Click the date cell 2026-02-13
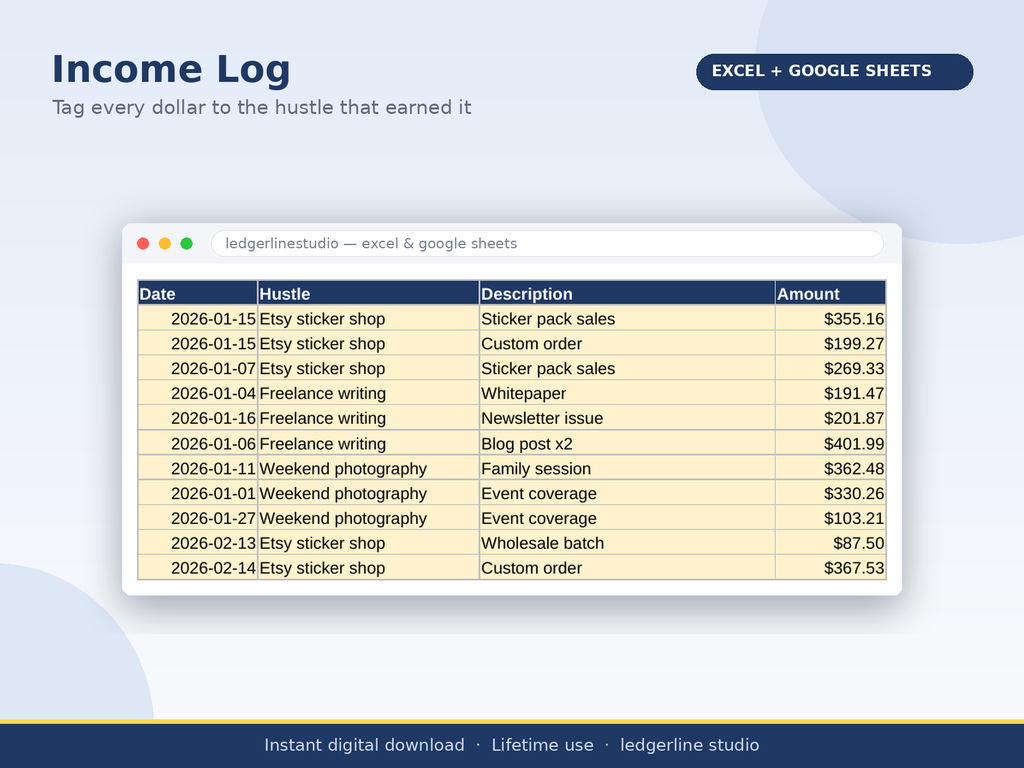Viewport: 1024px width, 768px height. [x=197, y=543]
